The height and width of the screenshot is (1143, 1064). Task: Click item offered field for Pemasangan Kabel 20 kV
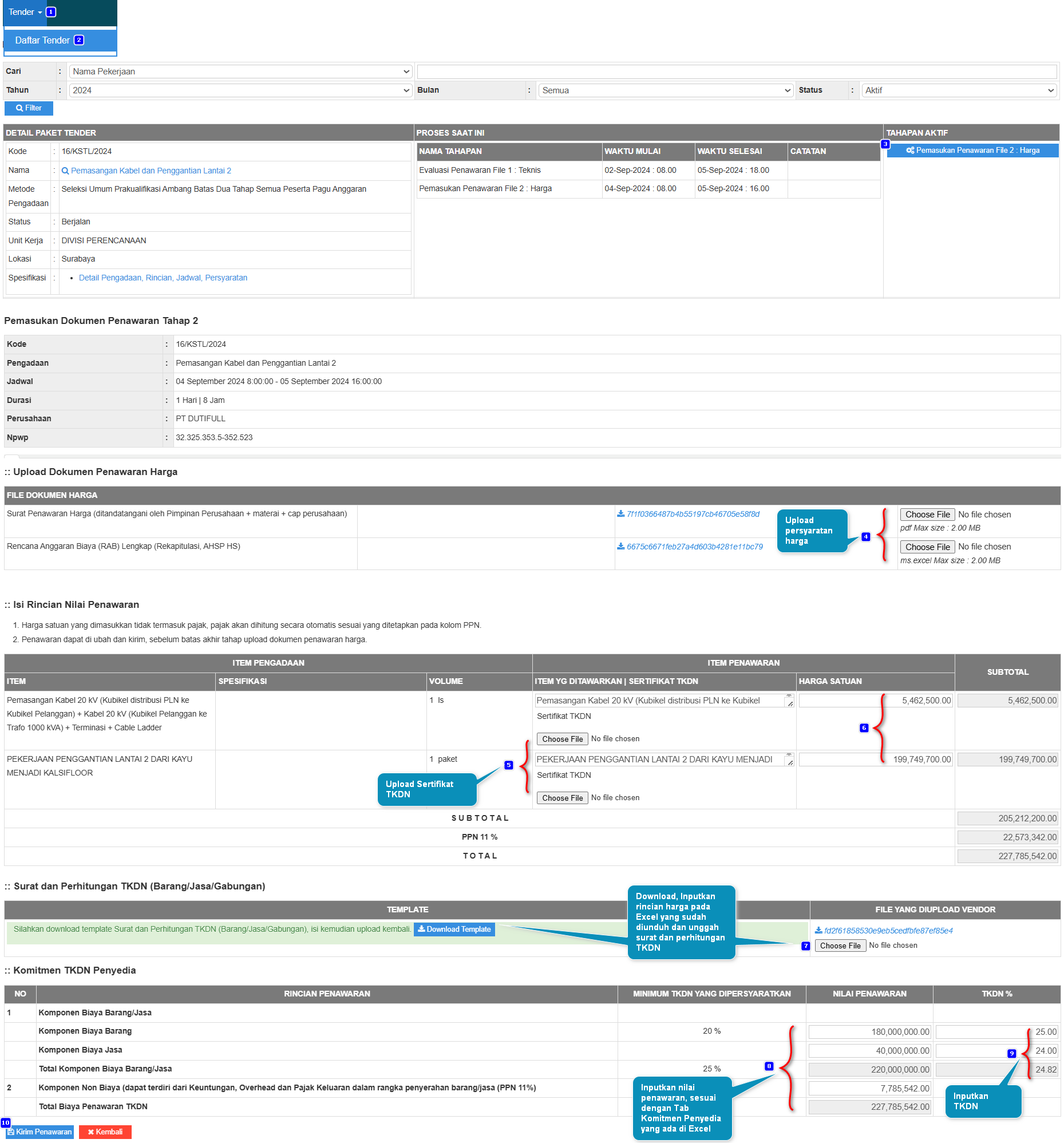tap(664, 701)
